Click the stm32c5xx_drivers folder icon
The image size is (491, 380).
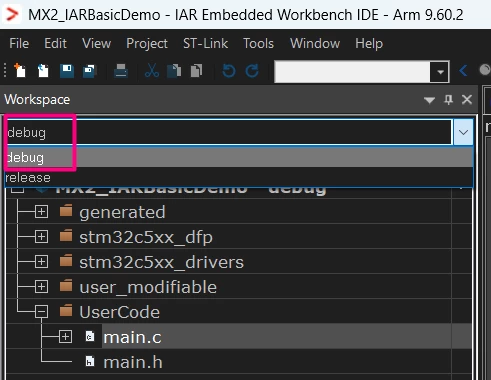point(66,261)
